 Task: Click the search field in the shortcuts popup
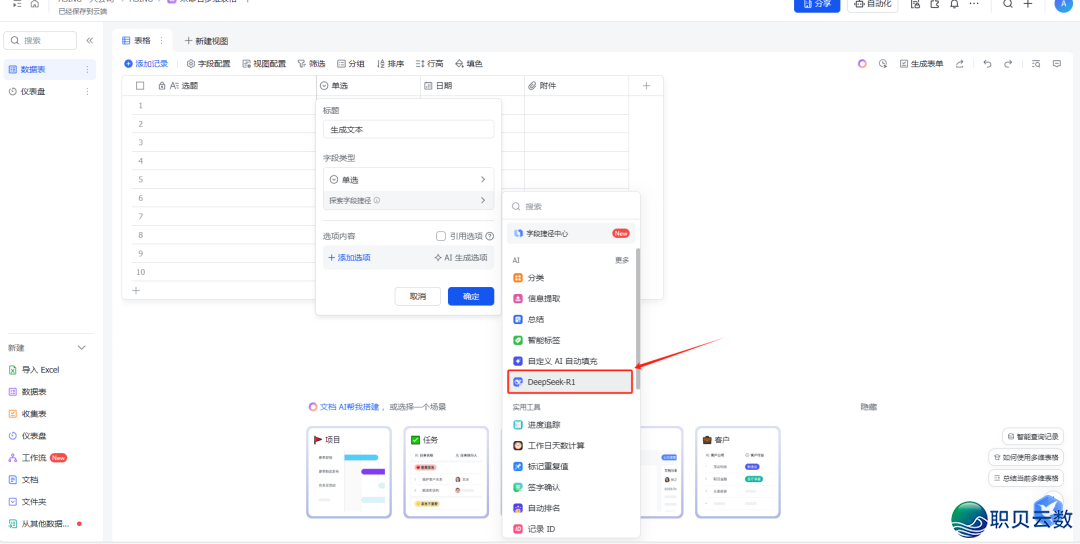coord(571,206)
